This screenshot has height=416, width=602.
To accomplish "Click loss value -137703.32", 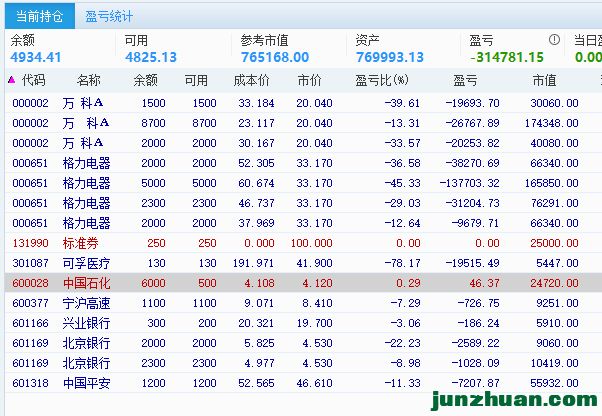I will coord(470,183).
